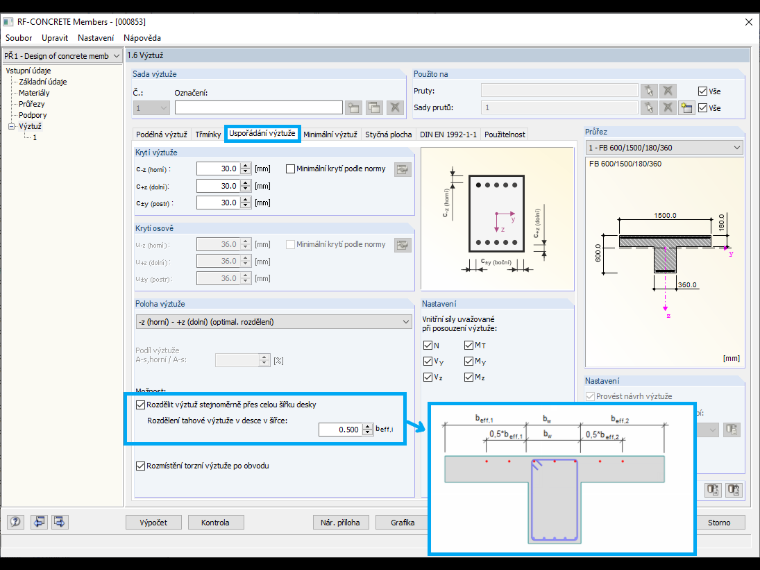
Task: Switch to Styčná plocha tab
Action: 388,134
